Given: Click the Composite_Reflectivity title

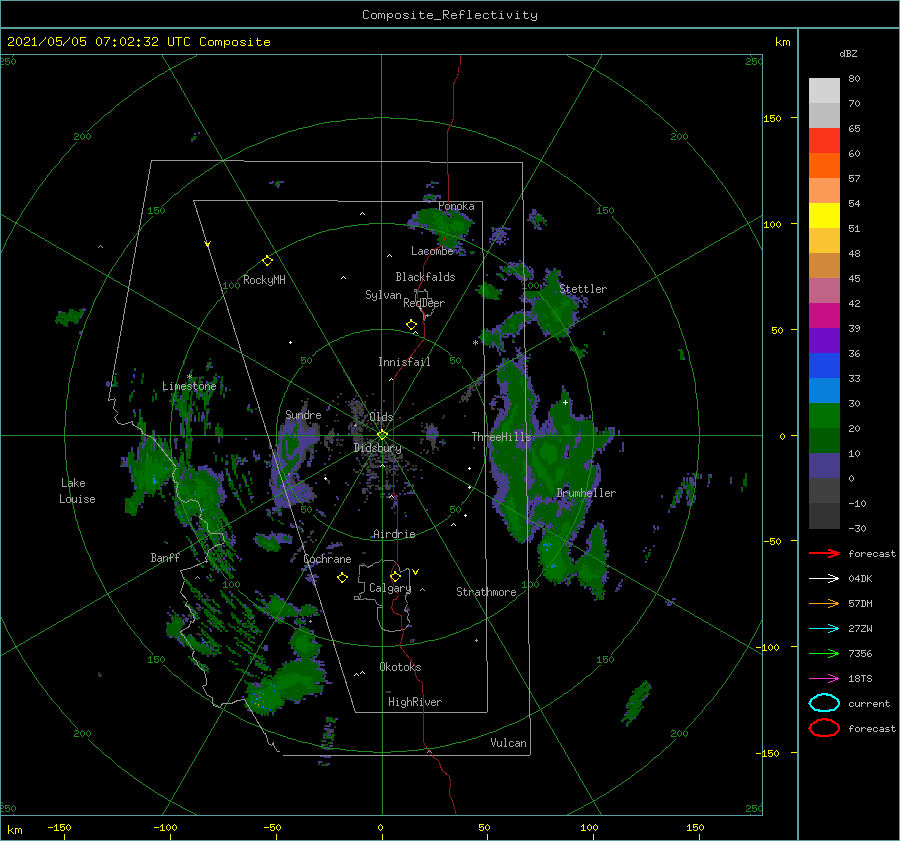Looking at the screenshot, I should 449,15.
